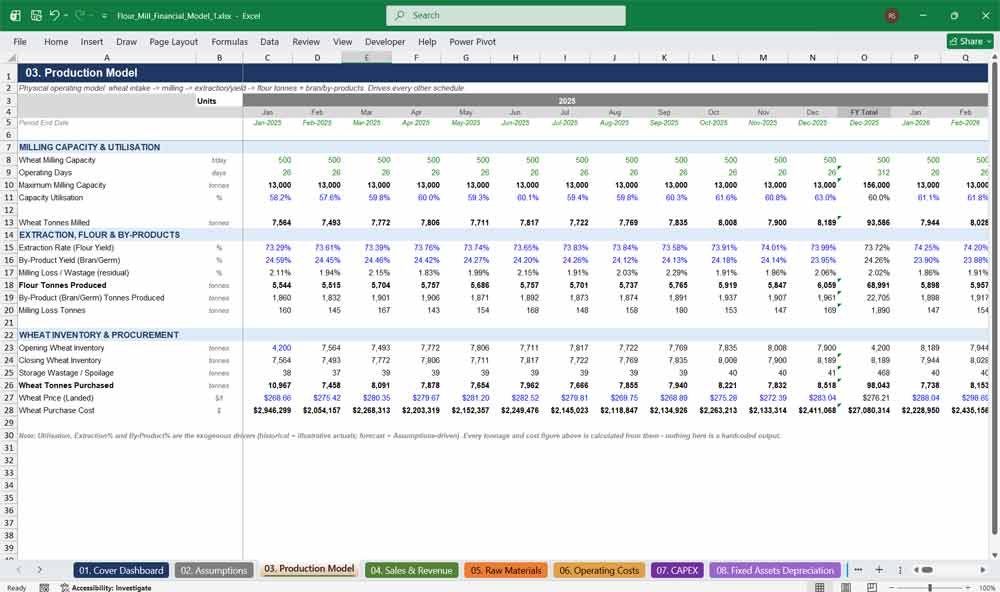Click the next sheet navigation arrow
The image size is (1000, 592).
tap(40, 570)
